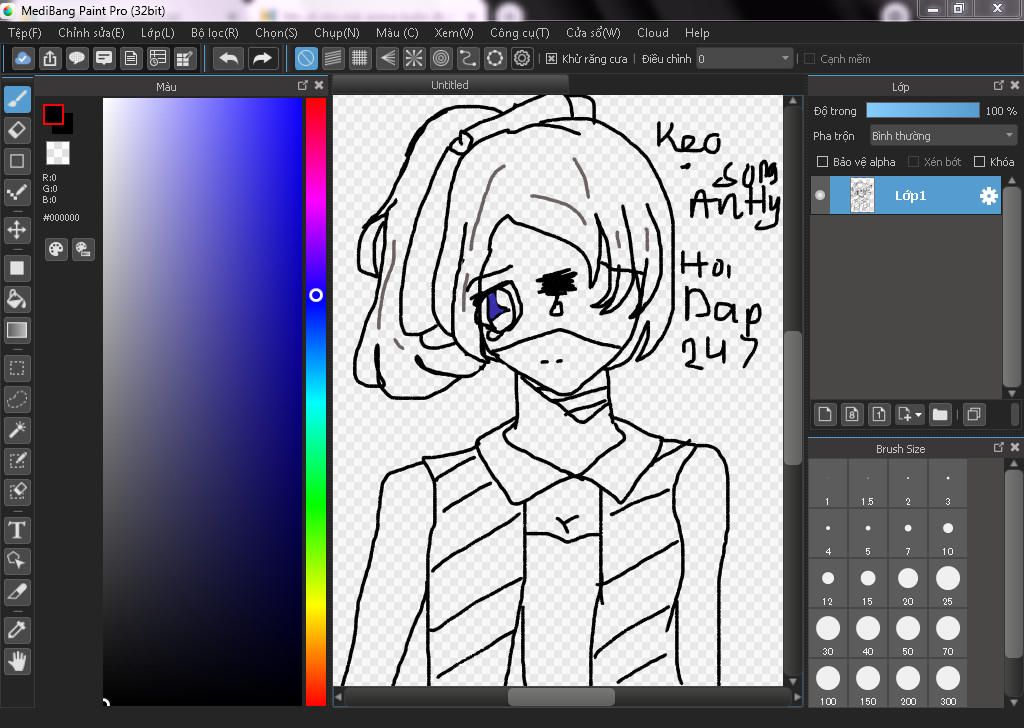Viewport: 1024px width, 728px height.
Task: Click the foreground color swatch
Action: (54, 115)
